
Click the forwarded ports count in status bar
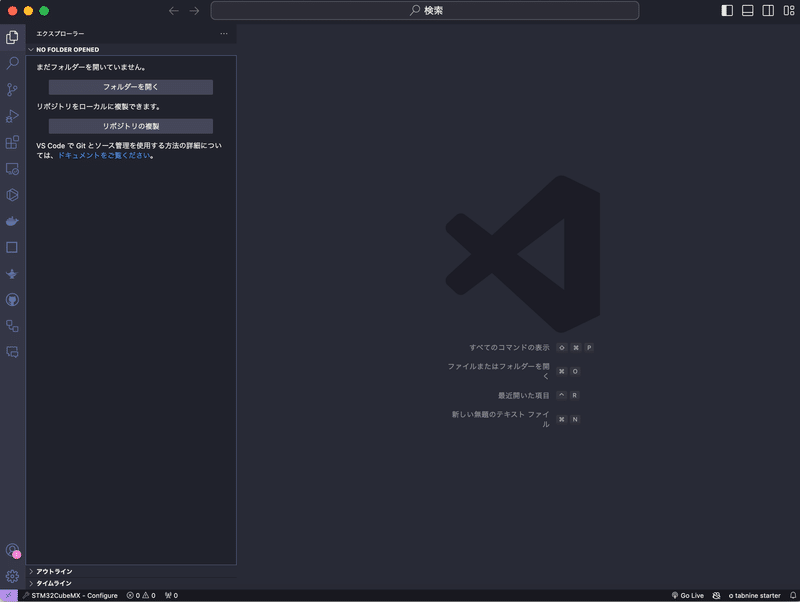tap(171, 595)
